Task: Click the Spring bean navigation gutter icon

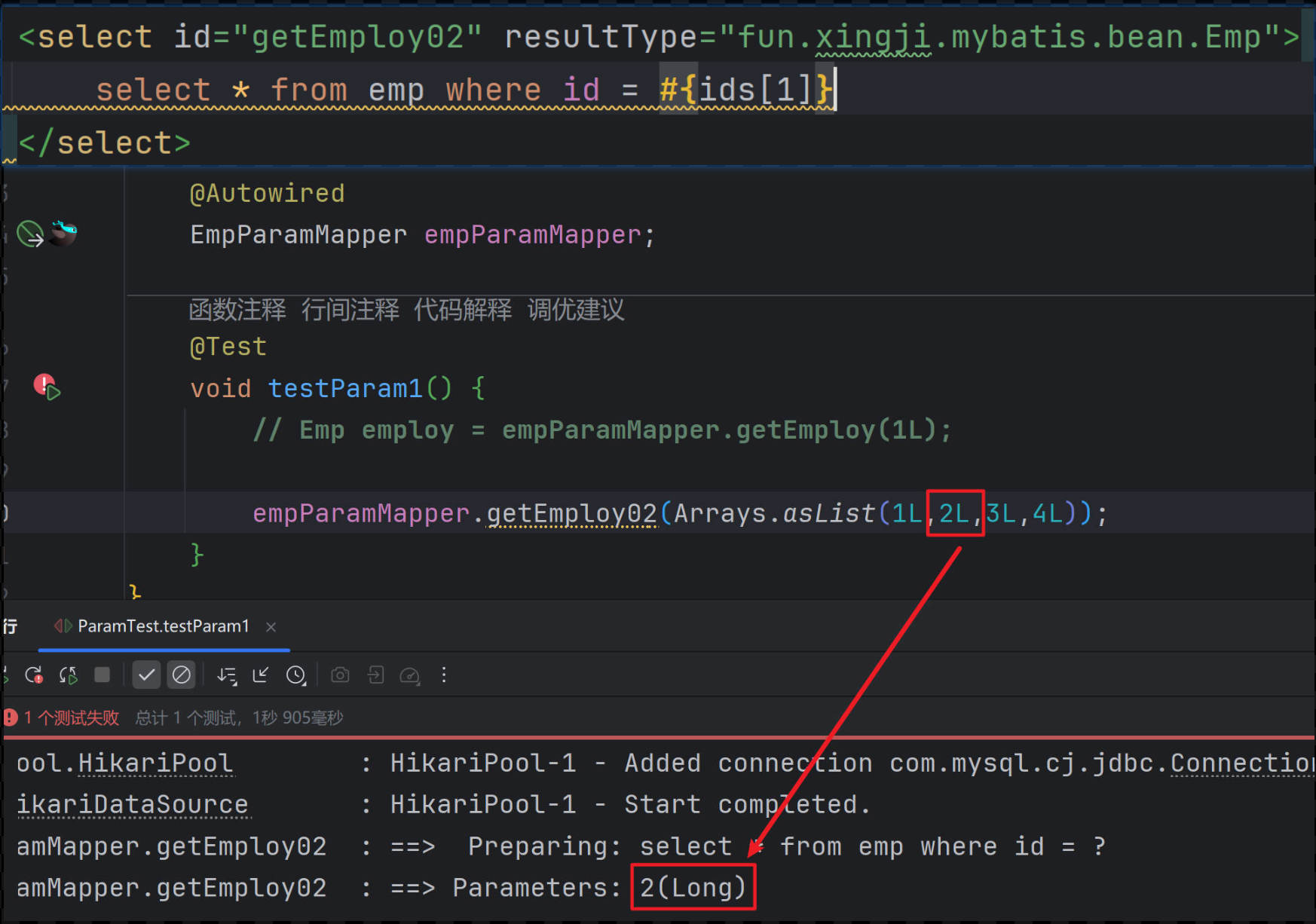Action: (30, 234)
